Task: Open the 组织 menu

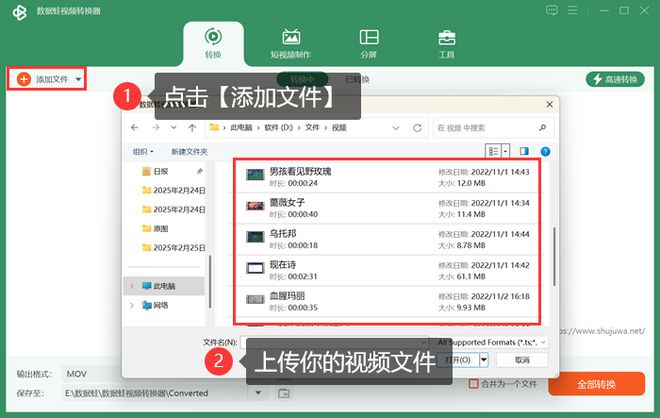Action: (x=143, y=152)
